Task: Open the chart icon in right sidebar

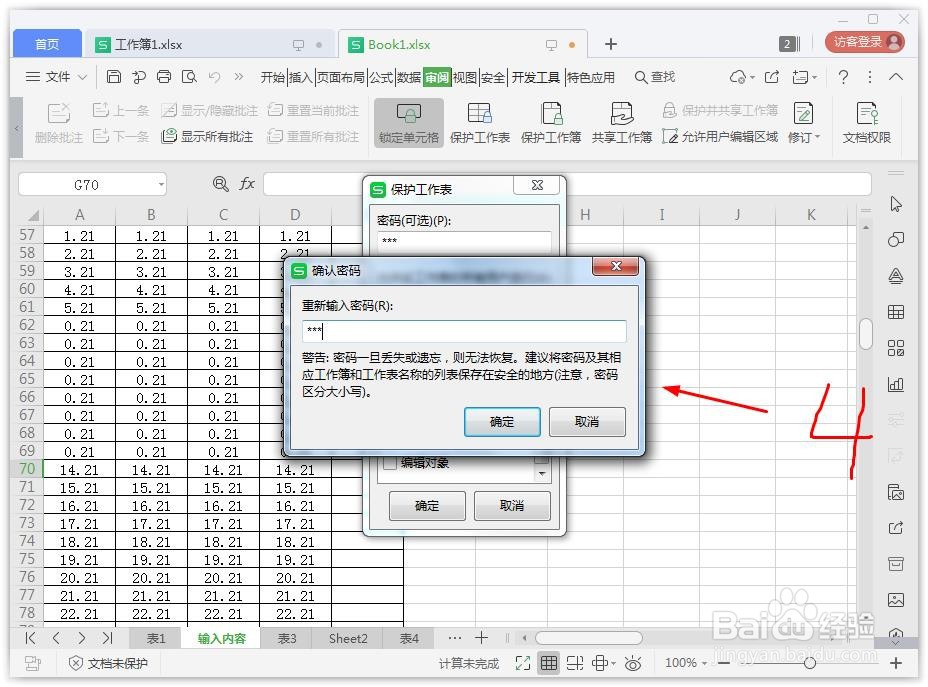Action: point(895,385)
